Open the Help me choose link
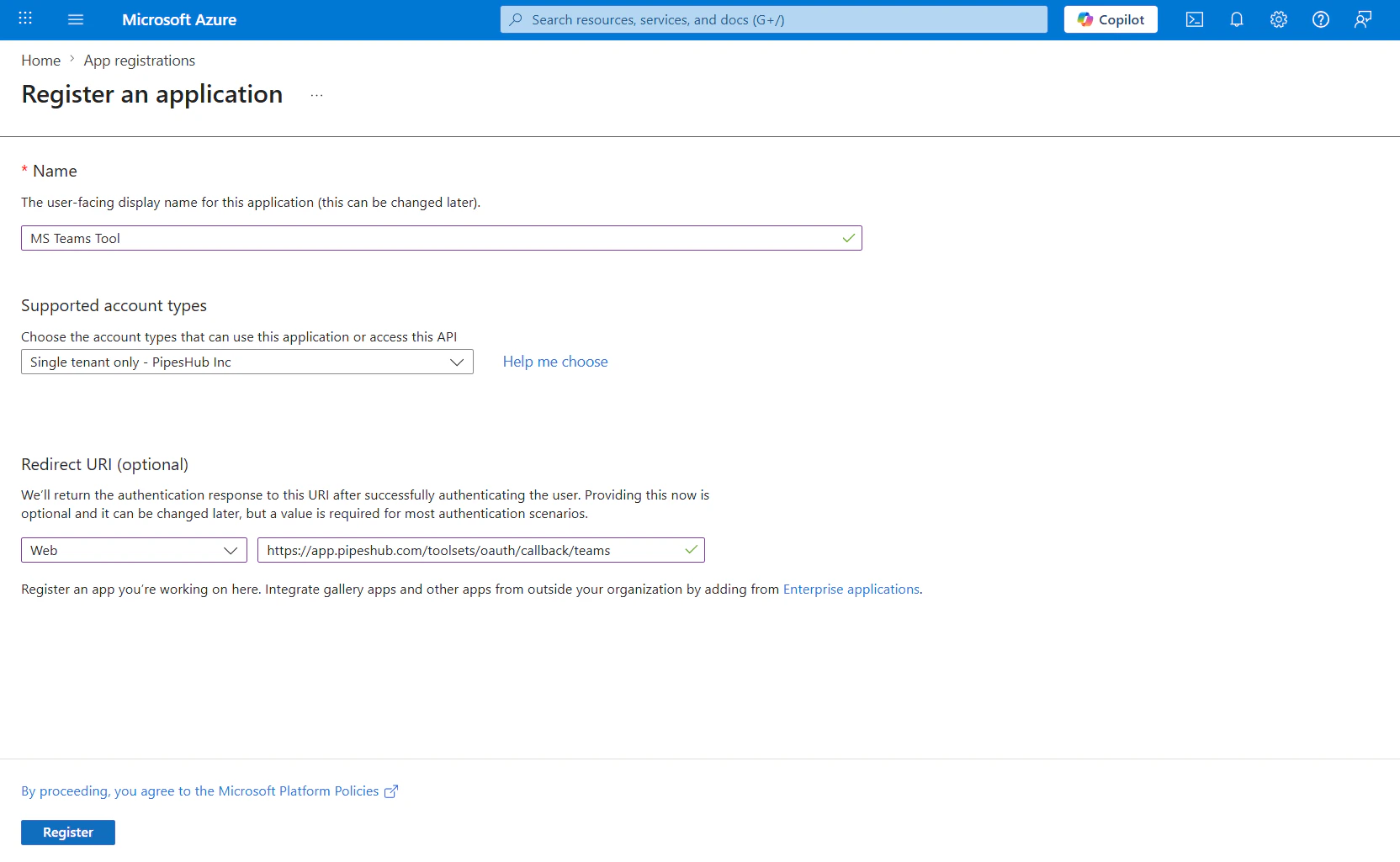 554,361
